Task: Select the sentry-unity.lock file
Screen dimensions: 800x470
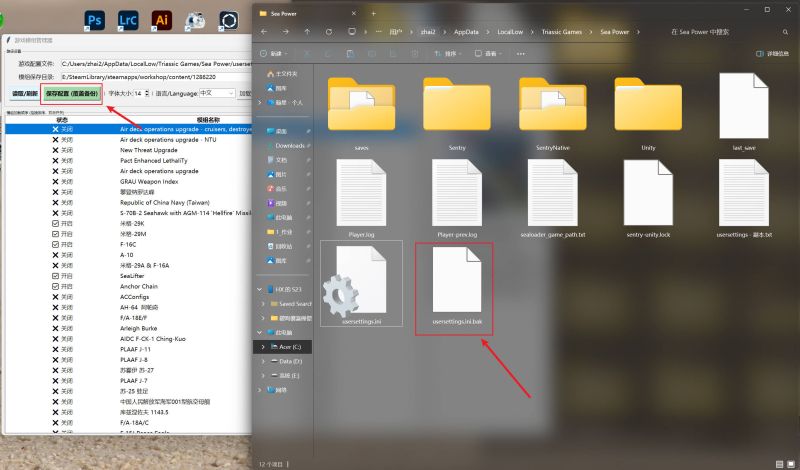Action: coord(648,199)
